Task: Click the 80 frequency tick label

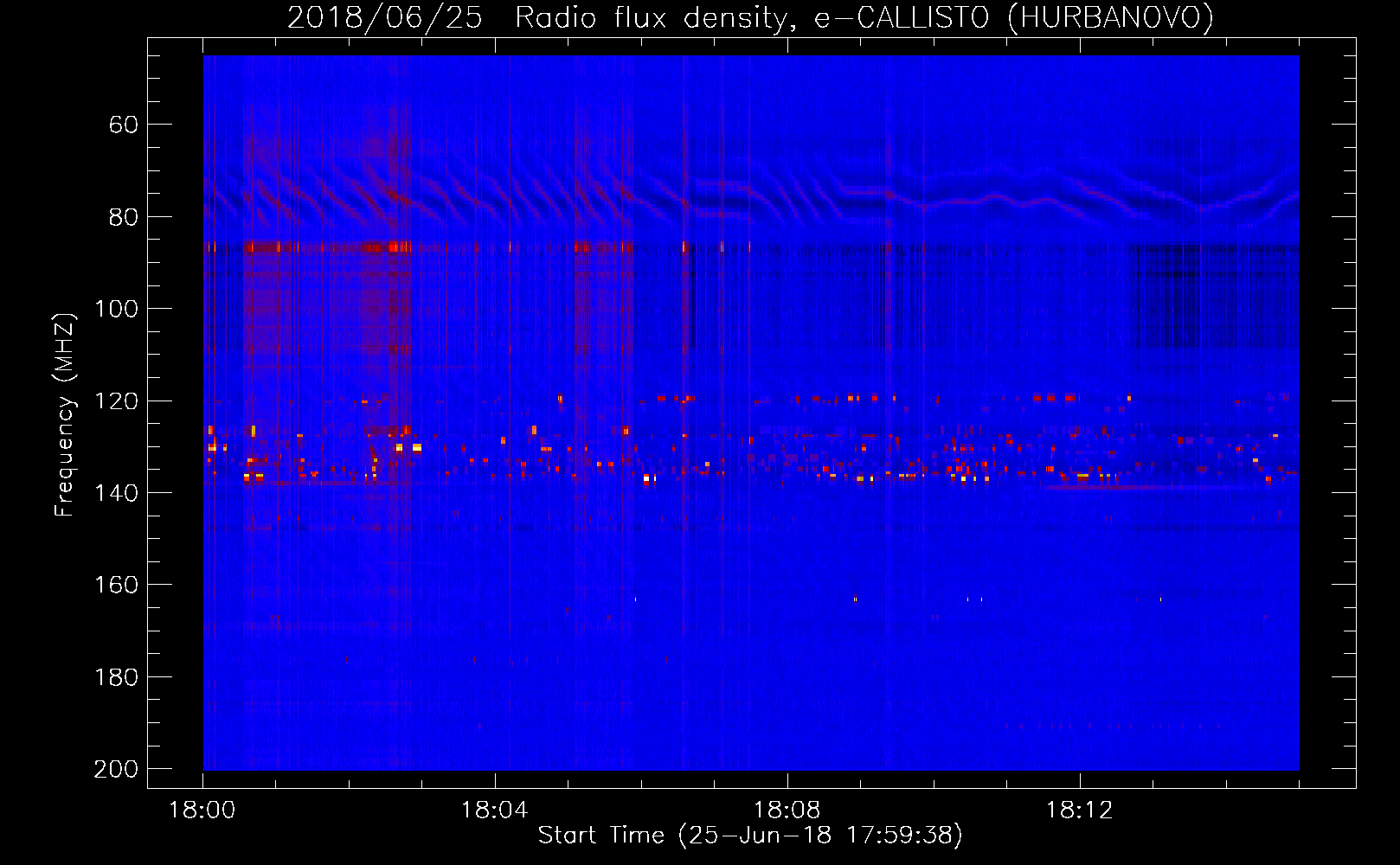Action: coord(124,217)
